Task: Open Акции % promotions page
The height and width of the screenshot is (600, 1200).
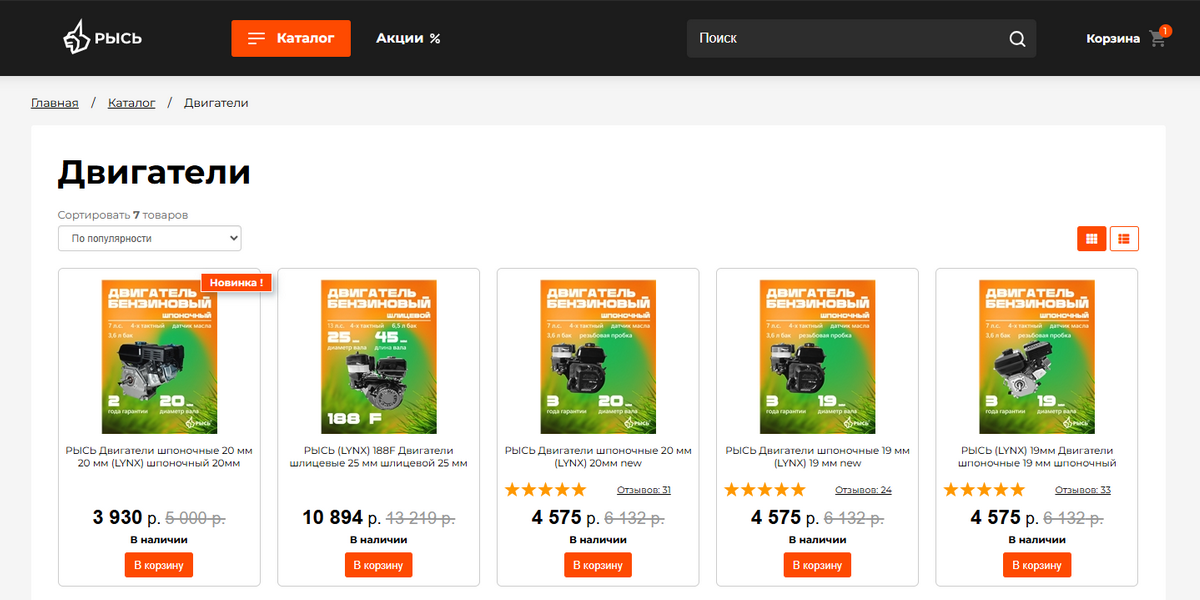Action: [408, 38]
